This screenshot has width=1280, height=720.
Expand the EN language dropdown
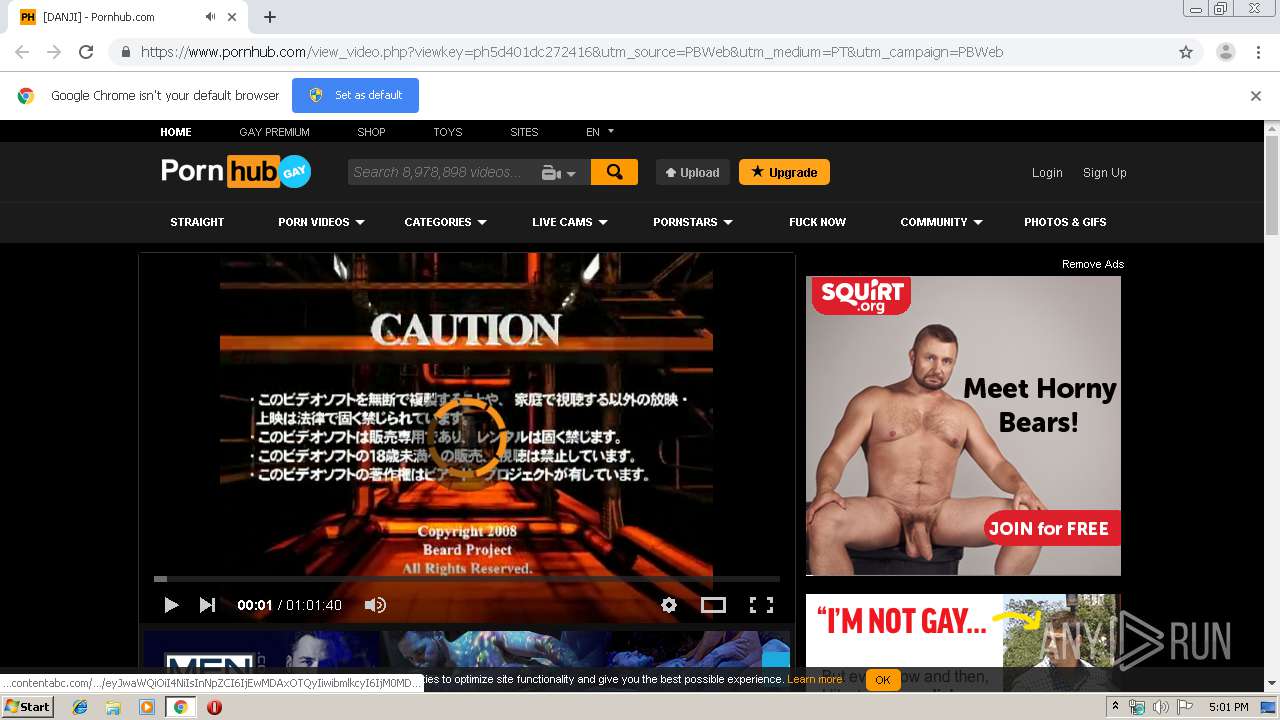[600, 132]
